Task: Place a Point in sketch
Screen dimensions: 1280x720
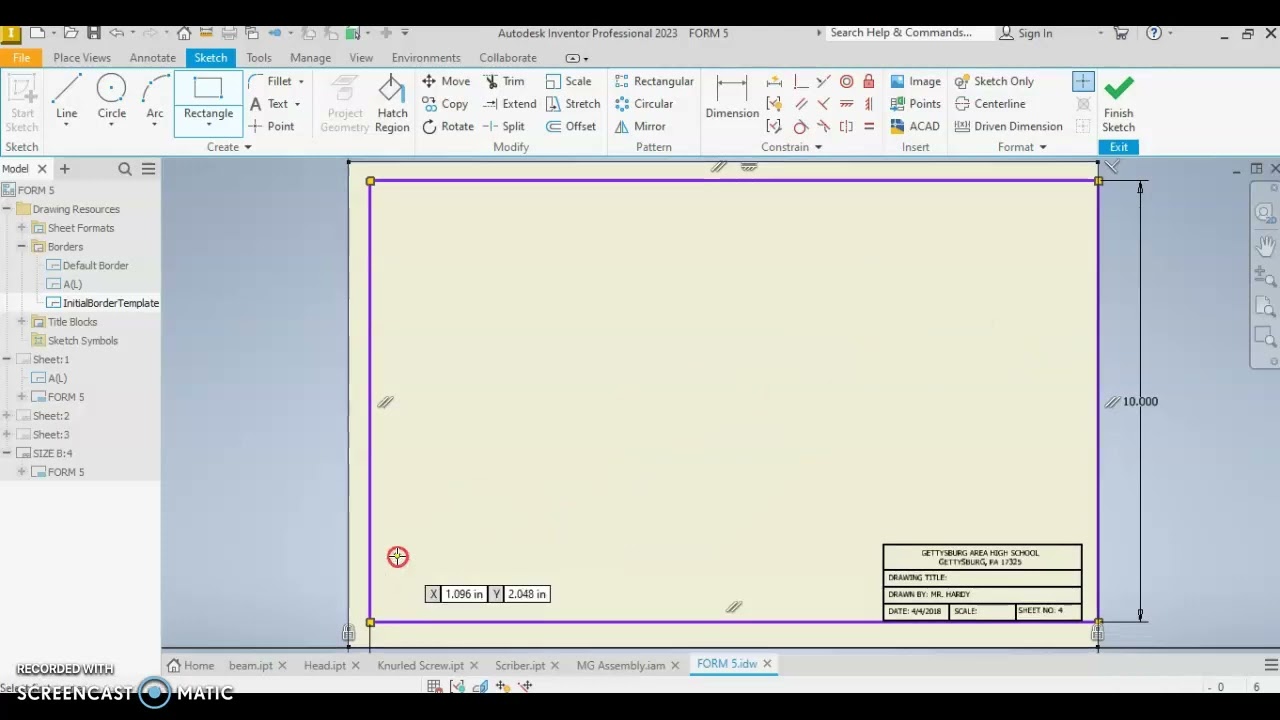Action: coord(271,127)
